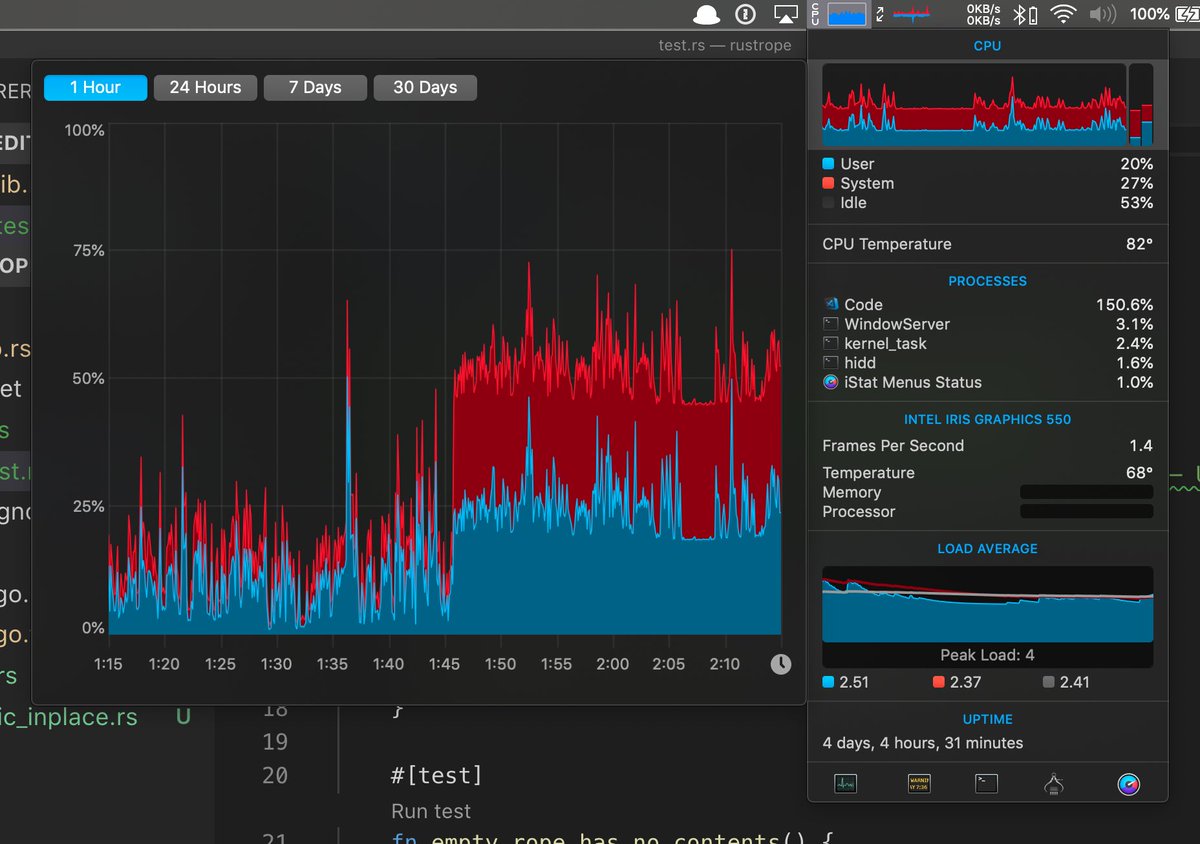This screenshot has width=1200, height=844.
Task: Select the iStat Menus Status process row
Action: [x=987, y=382]
